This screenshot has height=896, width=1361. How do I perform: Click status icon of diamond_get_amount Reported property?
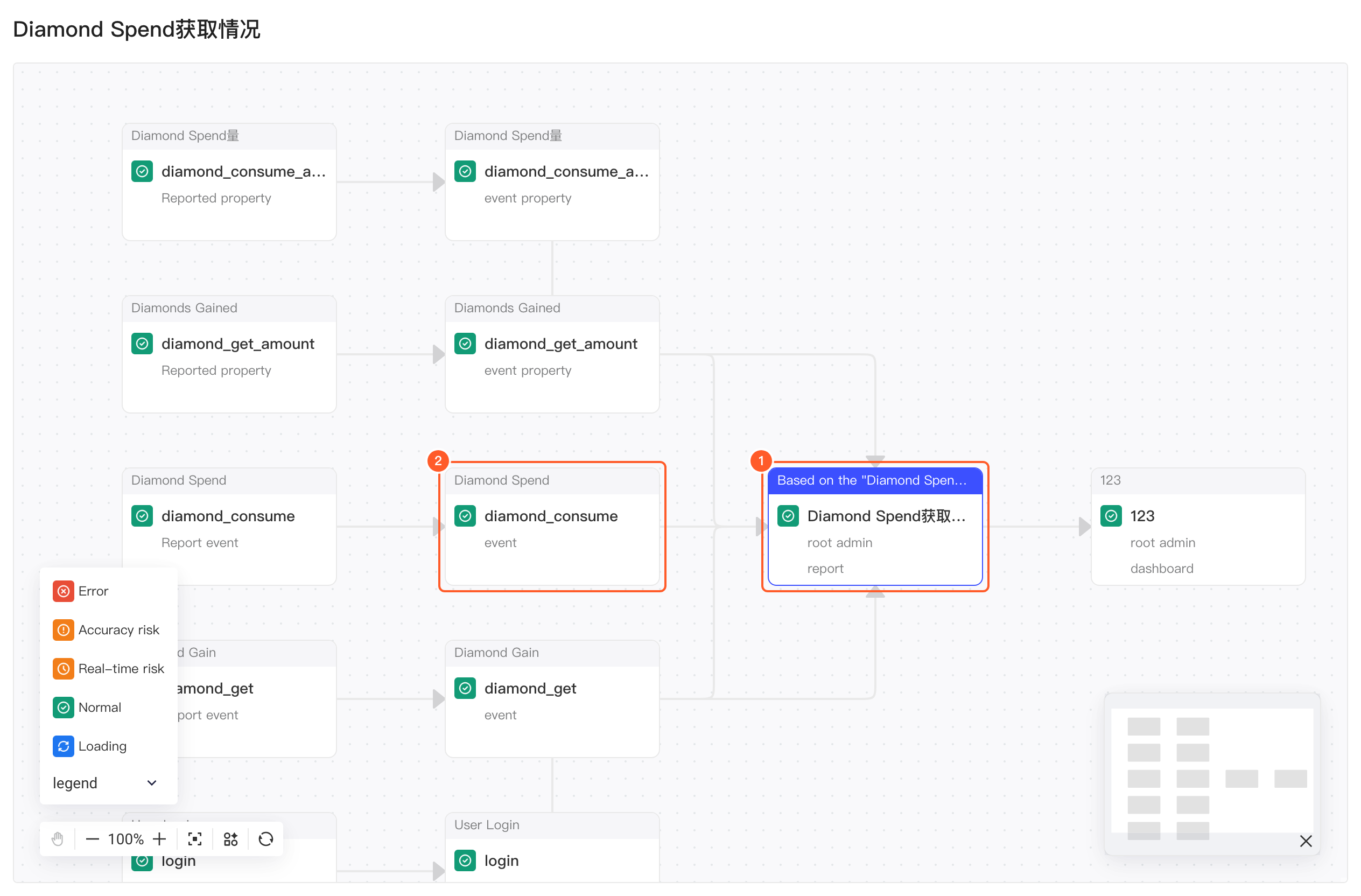click(142, 343)
